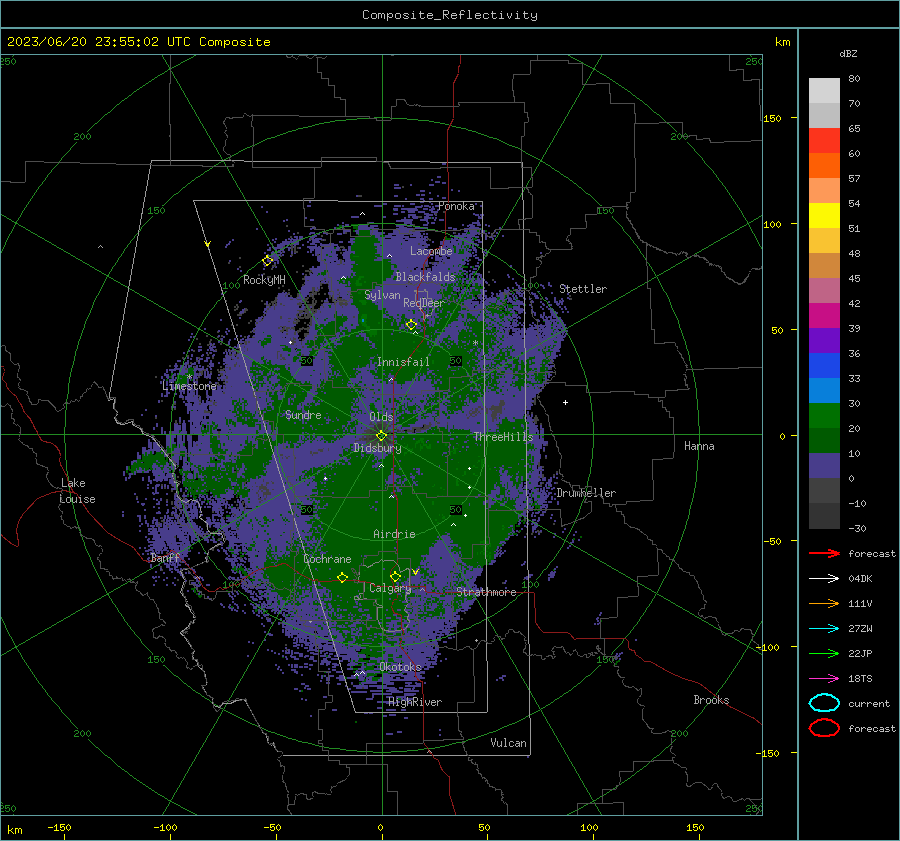Click the Lake Louise label
The height and width of the screenshot is (841, 900).
pos(77,491)
